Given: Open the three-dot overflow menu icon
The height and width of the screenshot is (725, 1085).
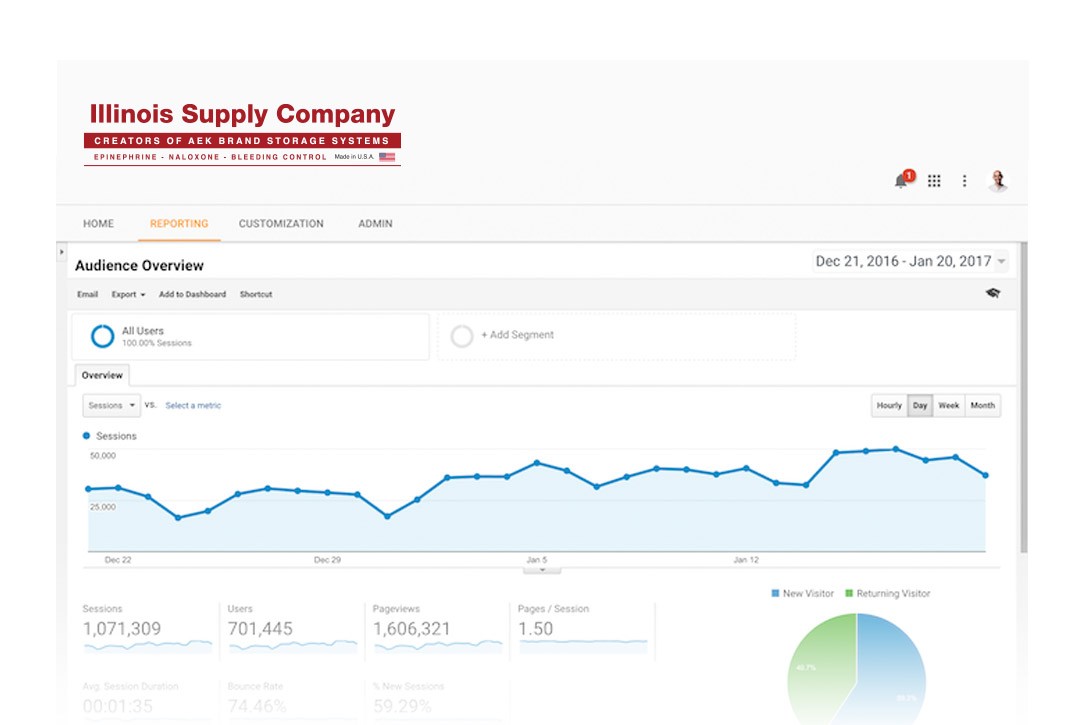Looking at the screenshot, I should 964,181.
